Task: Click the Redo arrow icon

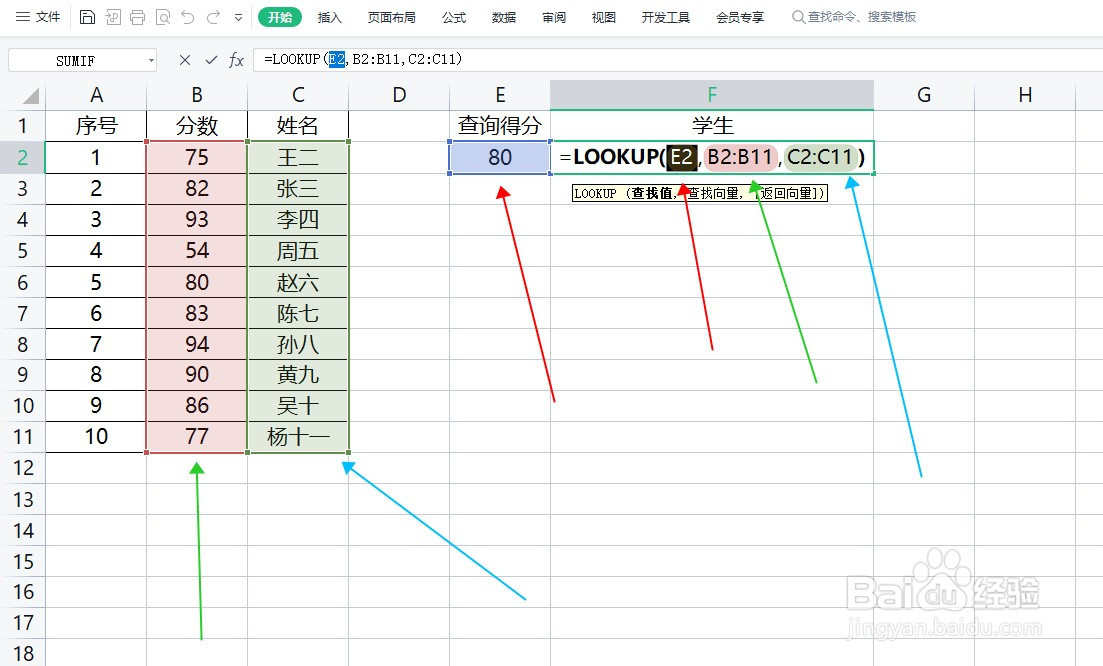Action: click(212, 17)
